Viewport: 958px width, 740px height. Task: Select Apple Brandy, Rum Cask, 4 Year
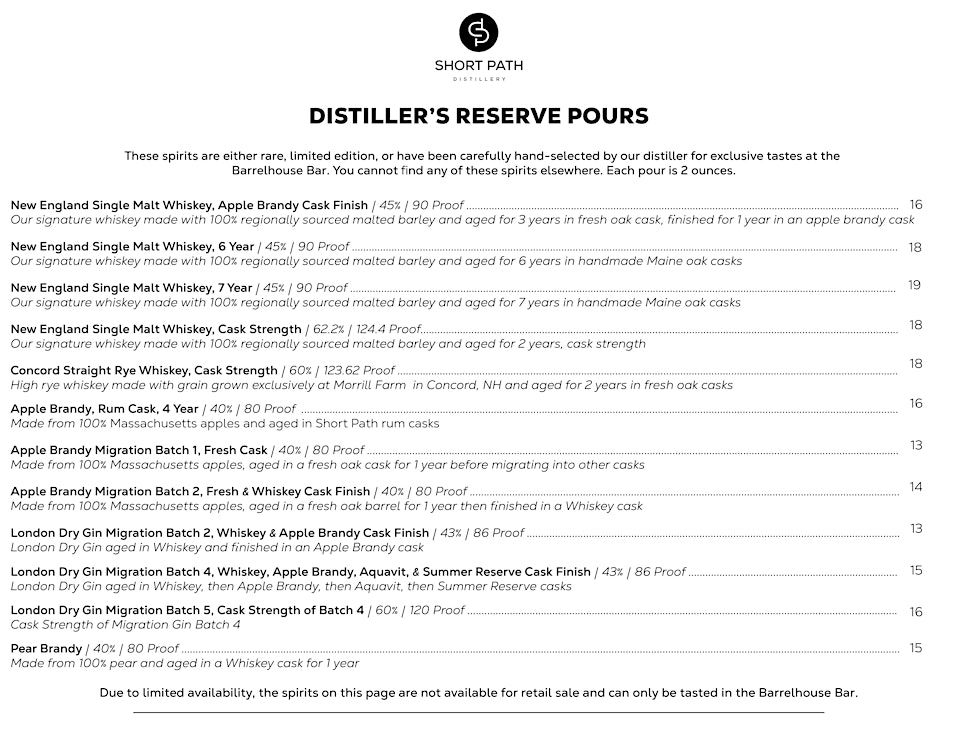(104, 408)
